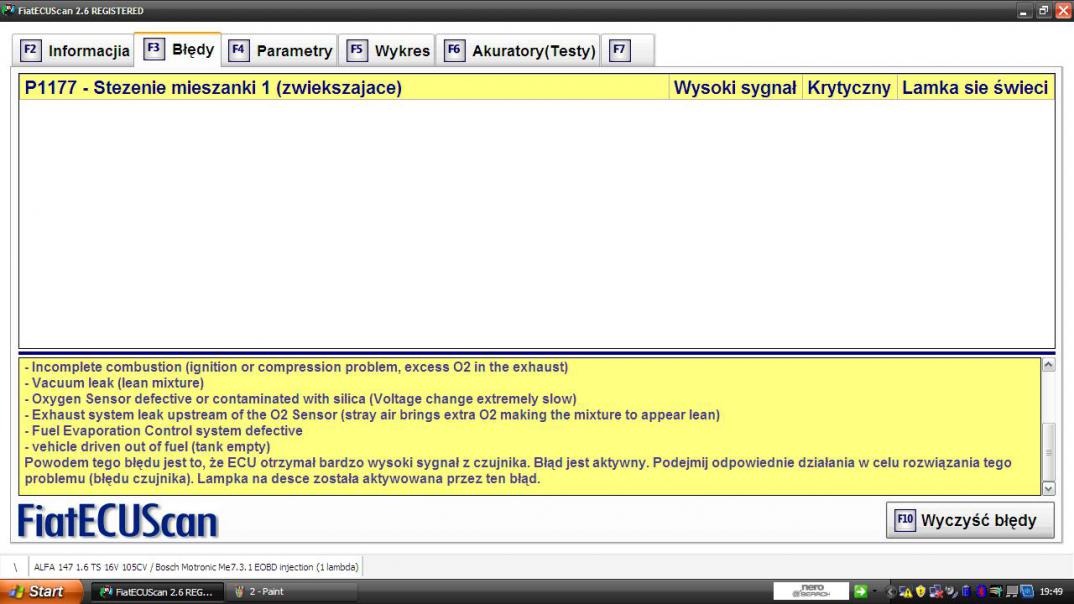Click the Vacuum leak (lean mixture) line

(114, 383)
